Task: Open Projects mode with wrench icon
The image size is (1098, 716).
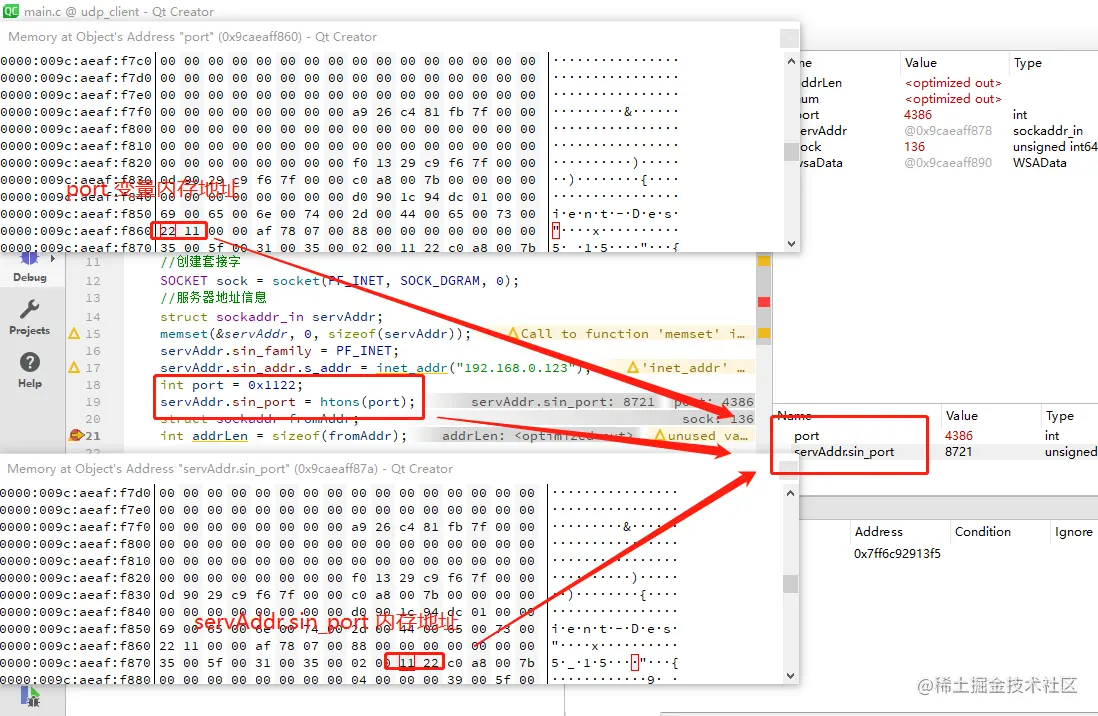Action: tap(29, 318)
